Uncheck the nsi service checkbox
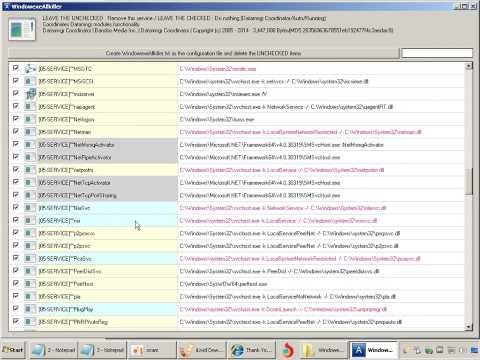 pyautogui.click(x=16, y=220)
